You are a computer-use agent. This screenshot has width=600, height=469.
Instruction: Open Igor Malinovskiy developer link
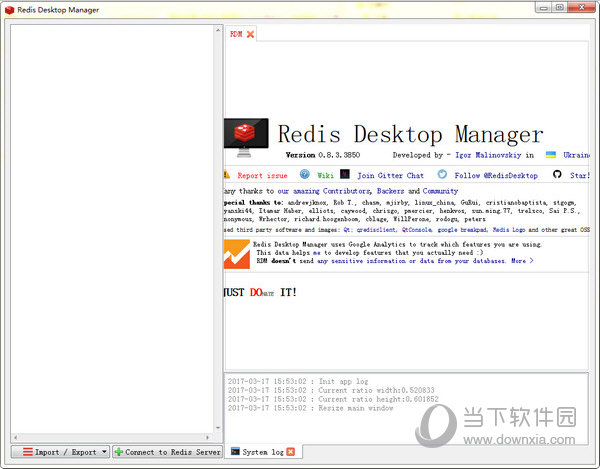pyautogui.click(x=488, y=155)
